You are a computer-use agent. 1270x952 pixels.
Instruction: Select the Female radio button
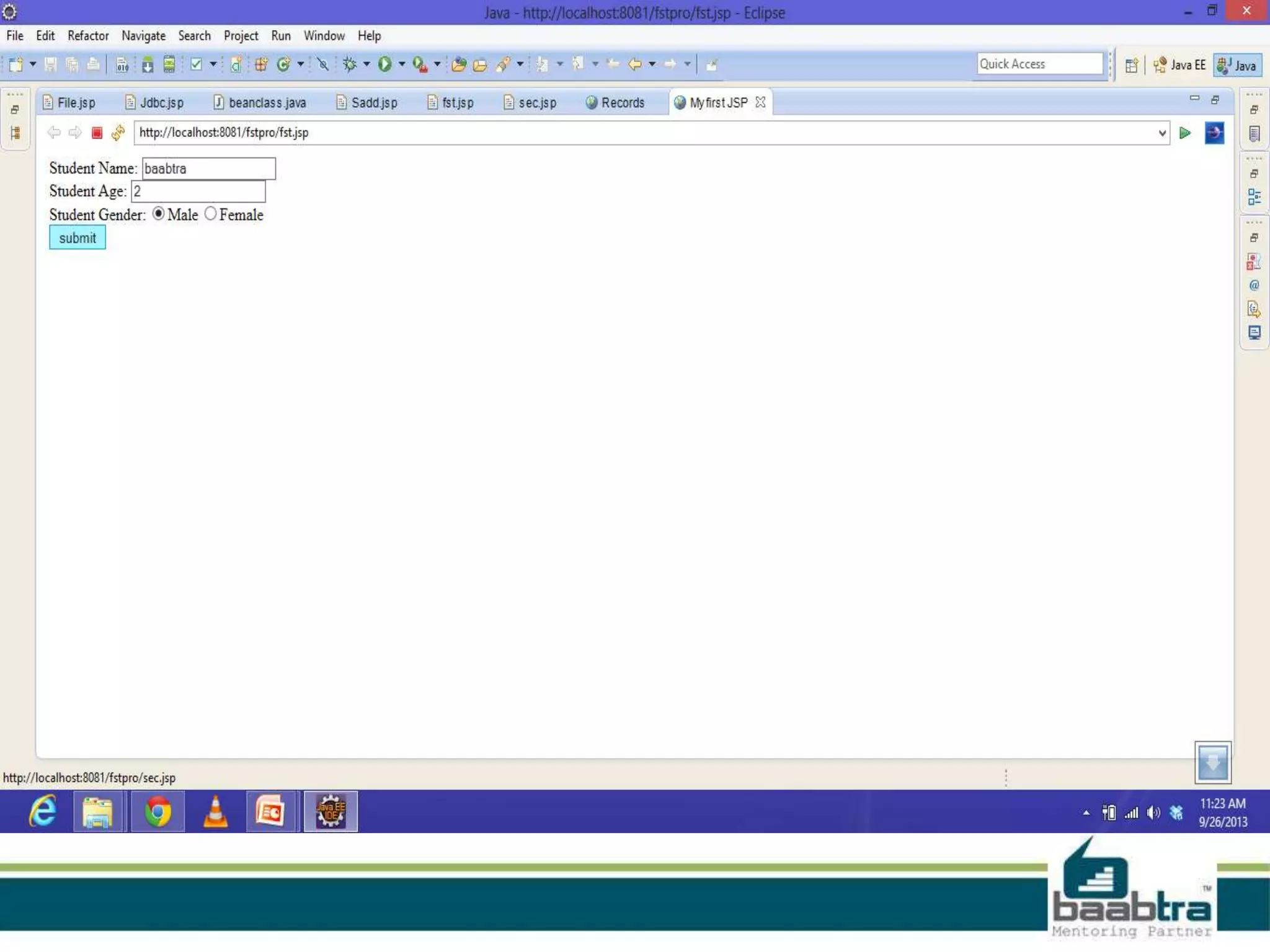click(211, 214)
